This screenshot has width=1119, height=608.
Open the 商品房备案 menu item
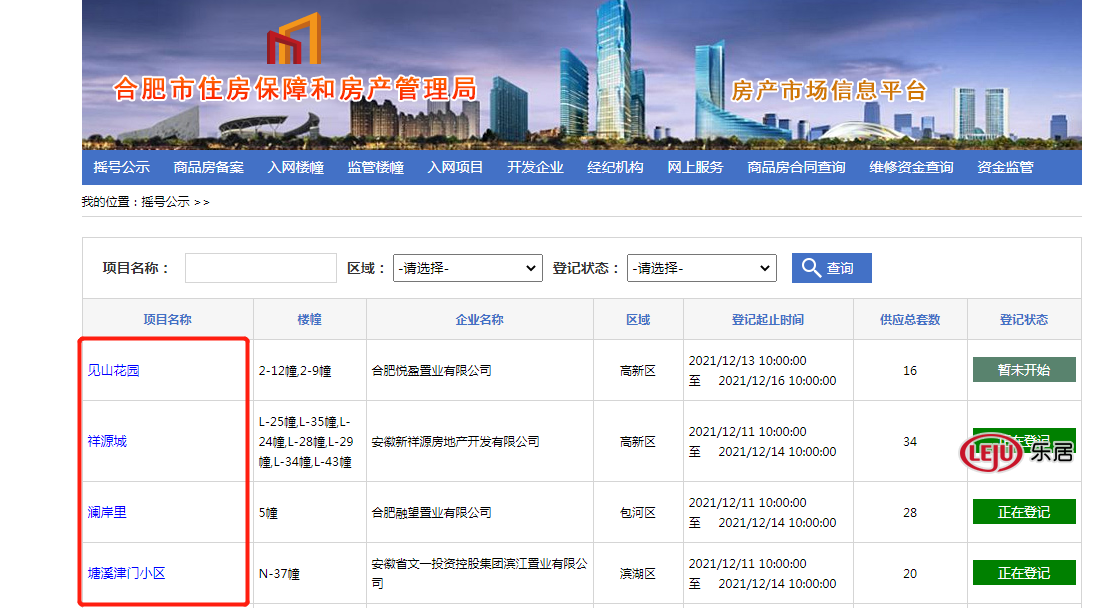[208, 167]
